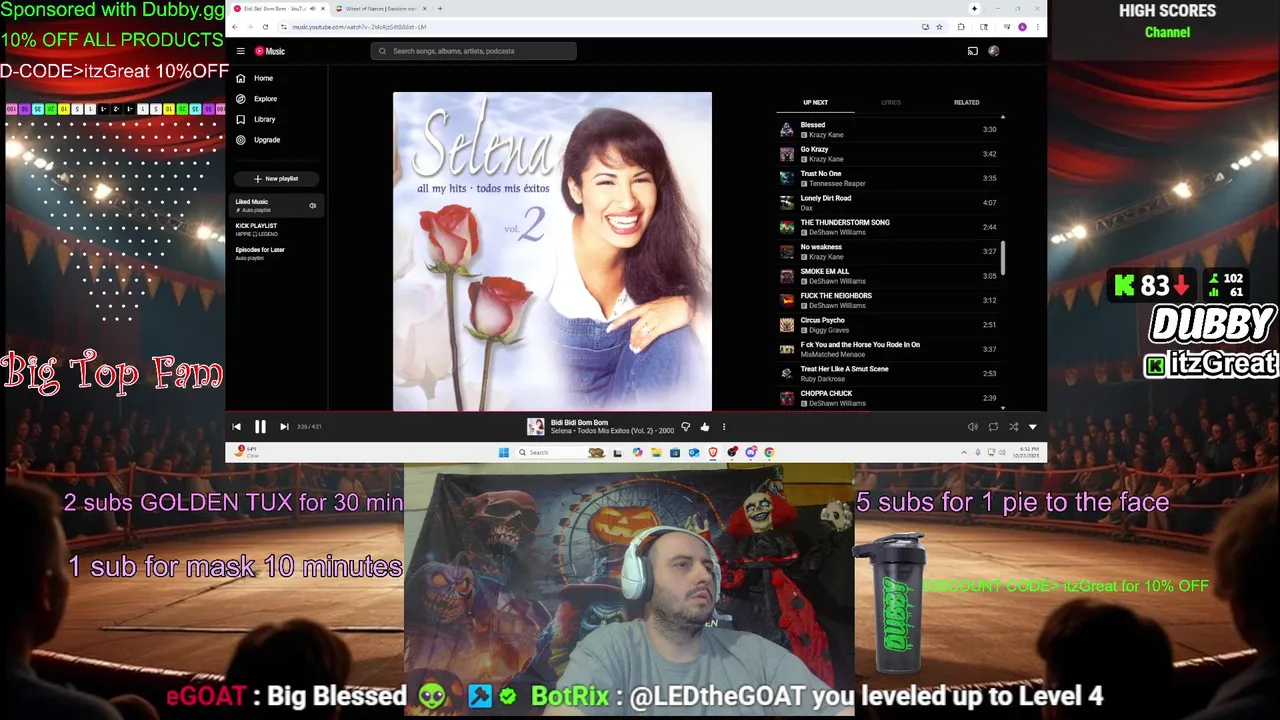Skip to the next track
This screenshot has height=720, width=1280.
tap(284, 427)
